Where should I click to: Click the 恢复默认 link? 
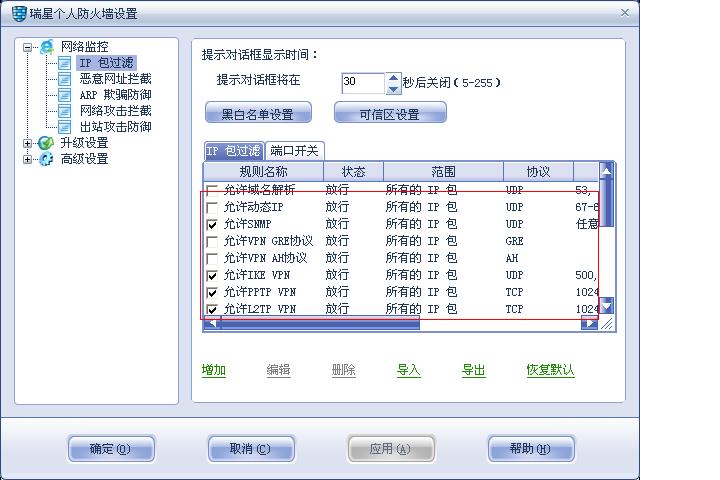(x=550, y=370)
